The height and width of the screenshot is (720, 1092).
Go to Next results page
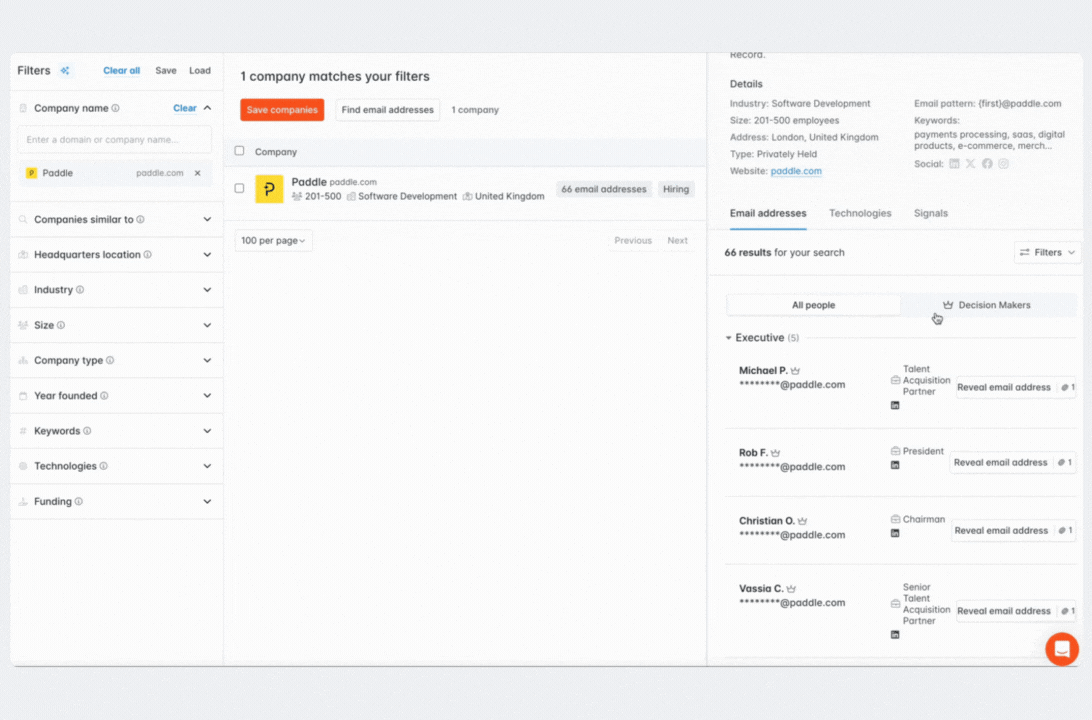coord(677,240)
